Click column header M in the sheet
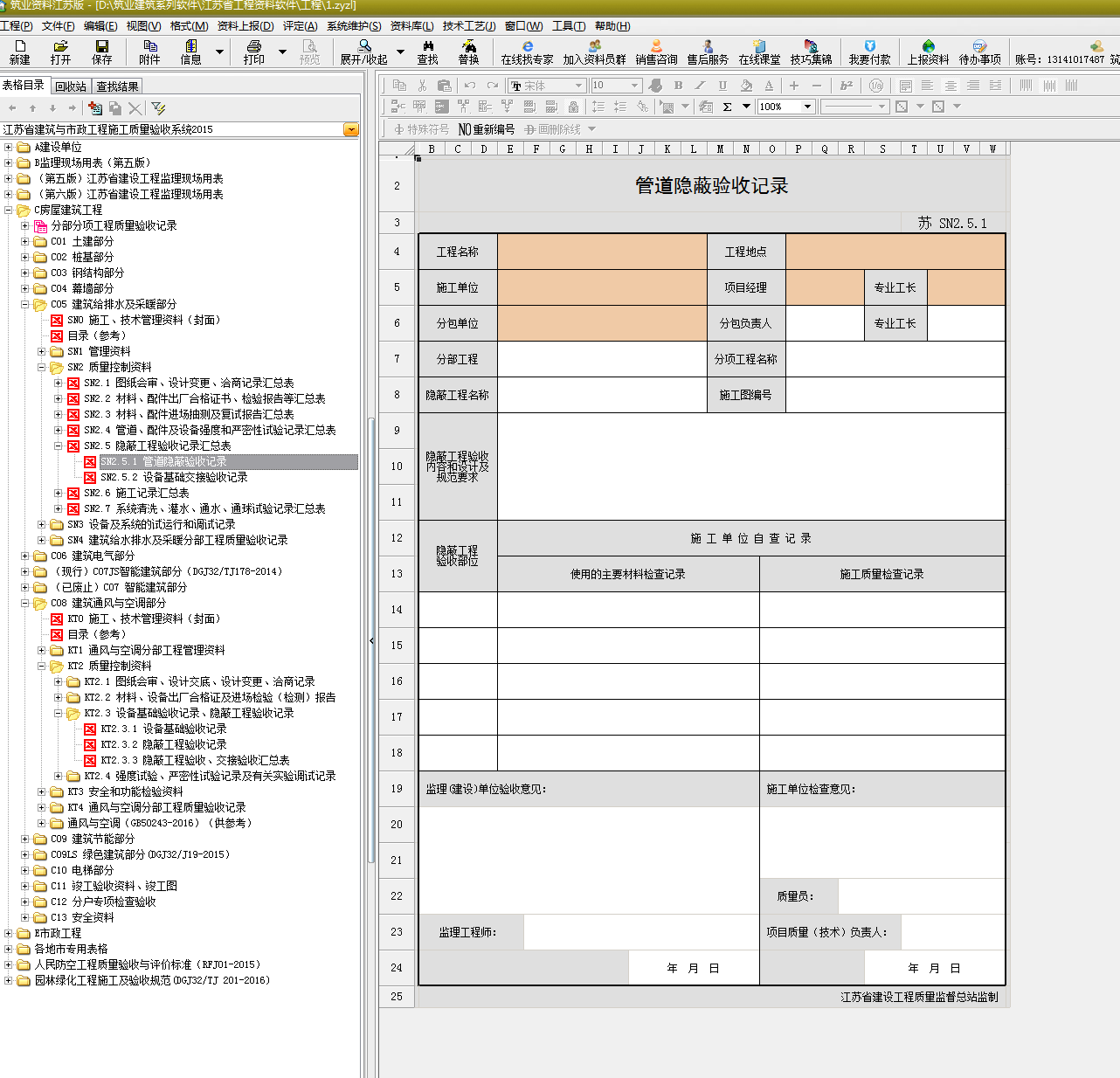 click(x=720, y=149)
